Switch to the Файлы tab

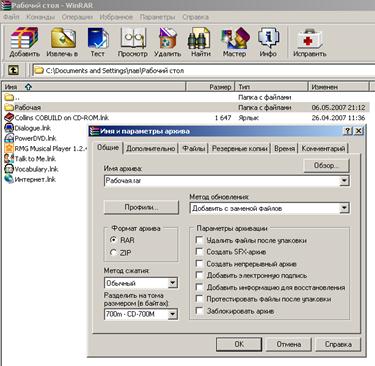(x=193, y=149)
